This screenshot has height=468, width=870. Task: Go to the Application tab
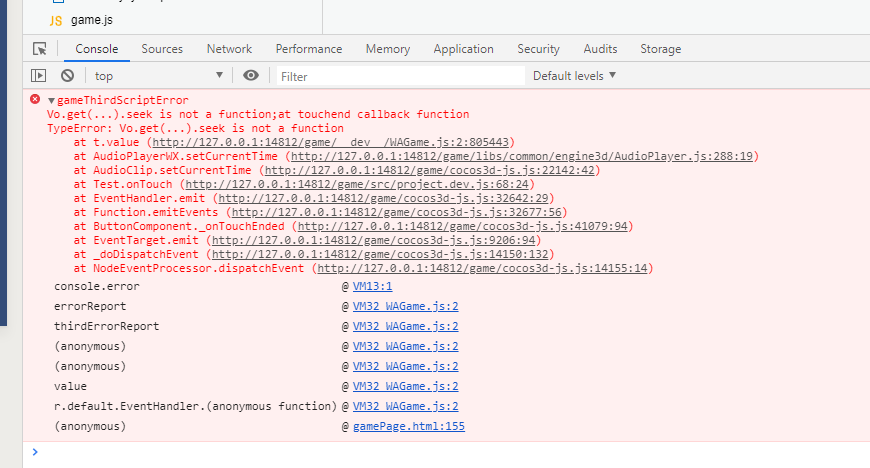(463, 49)
